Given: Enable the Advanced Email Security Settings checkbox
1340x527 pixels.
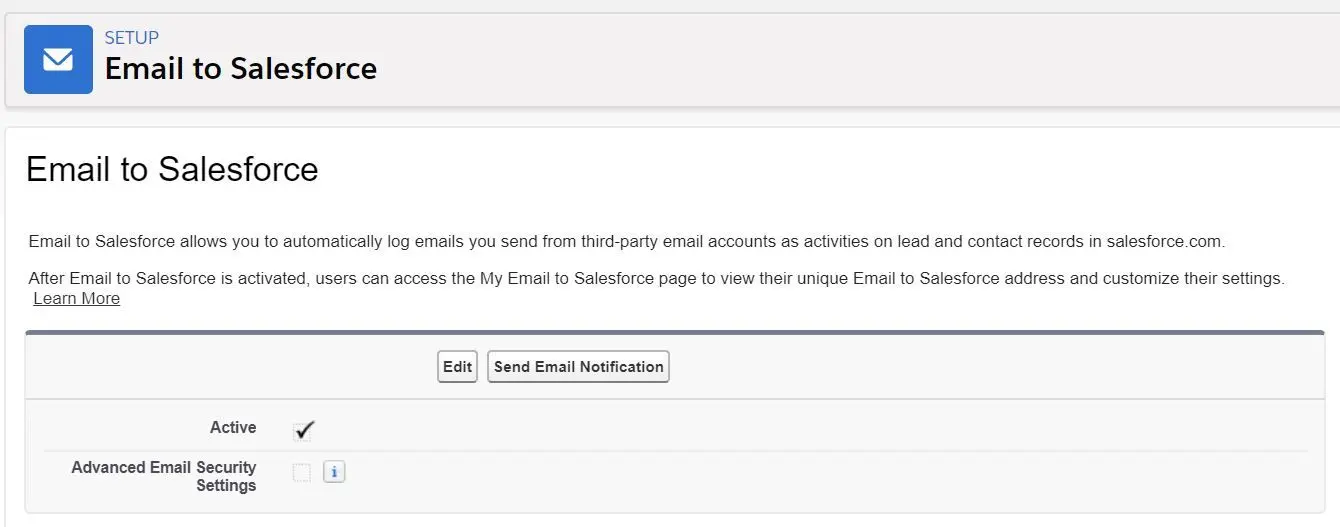Looking at the screenshot, I should coord(302,472).
